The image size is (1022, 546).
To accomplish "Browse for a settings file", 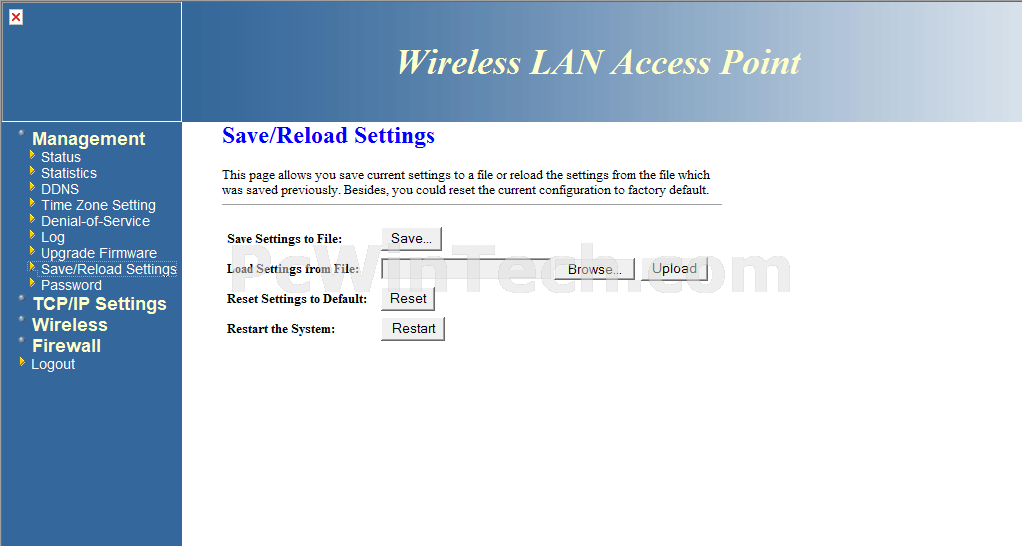I will 594,269.
